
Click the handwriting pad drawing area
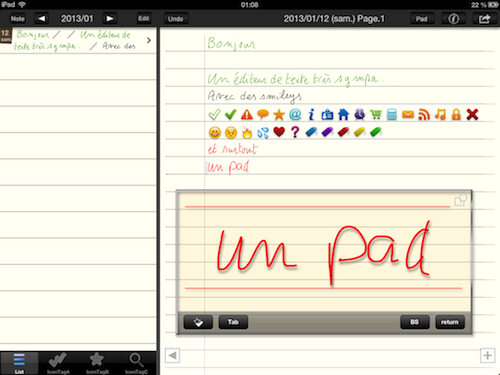323,252
